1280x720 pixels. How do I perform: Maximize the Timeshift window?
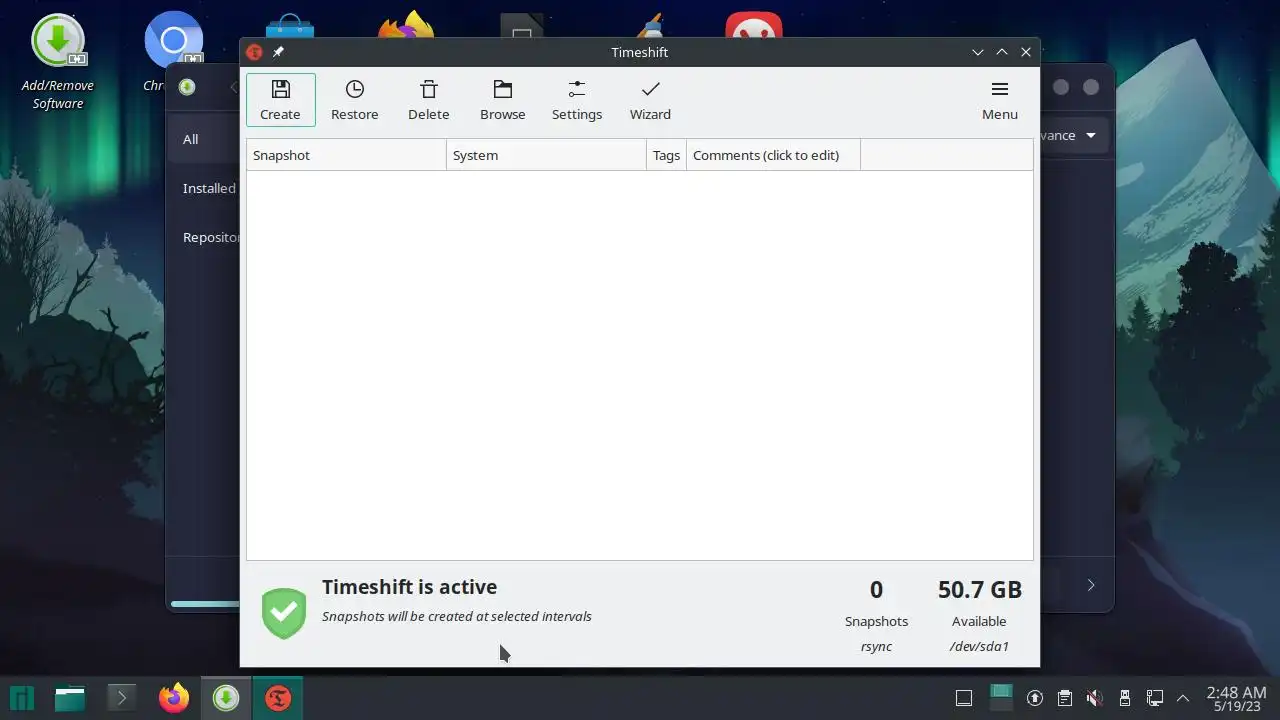[1002, 52]
